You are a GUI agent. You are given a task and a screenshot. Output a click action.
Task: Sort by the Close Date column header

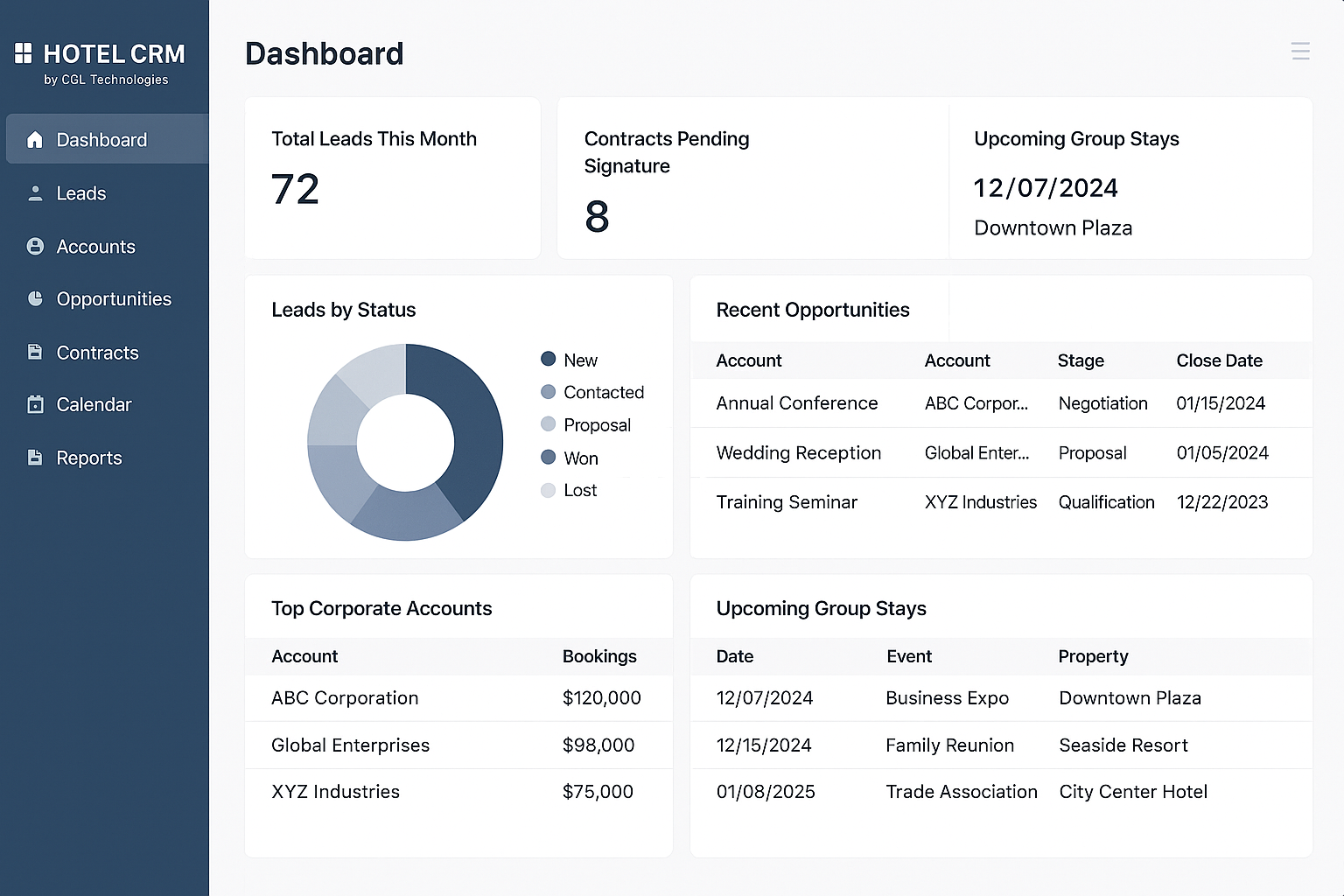(x=1219, y=360)
